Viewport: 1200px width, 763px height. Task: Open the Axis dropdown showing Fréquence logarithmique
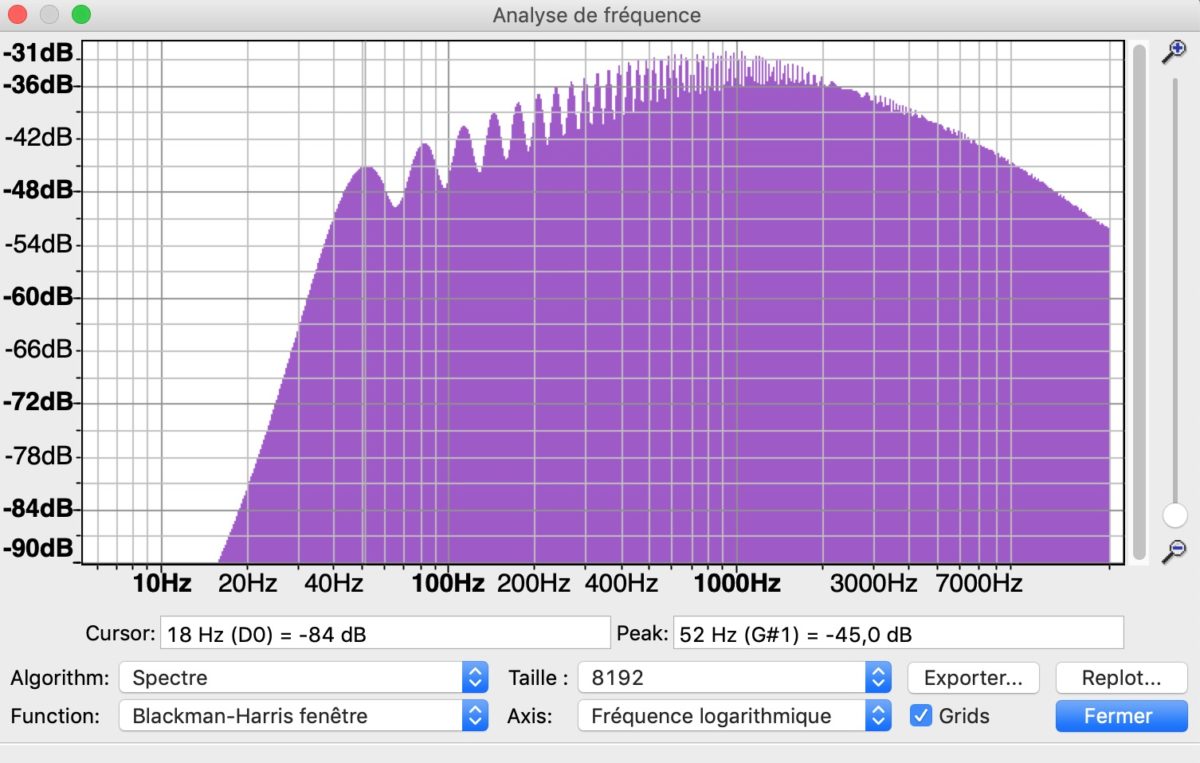pyautogui.click(x=735, y=716)
